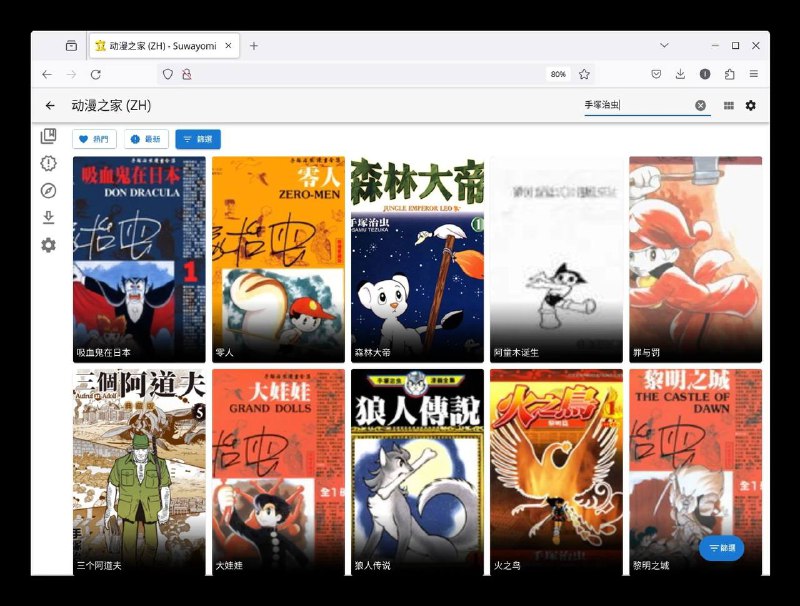Viewport: 800px width, 606px height.
Task: Bookmark this page with the star toggle
Action: pyautogui.click(x=584, y=74)
